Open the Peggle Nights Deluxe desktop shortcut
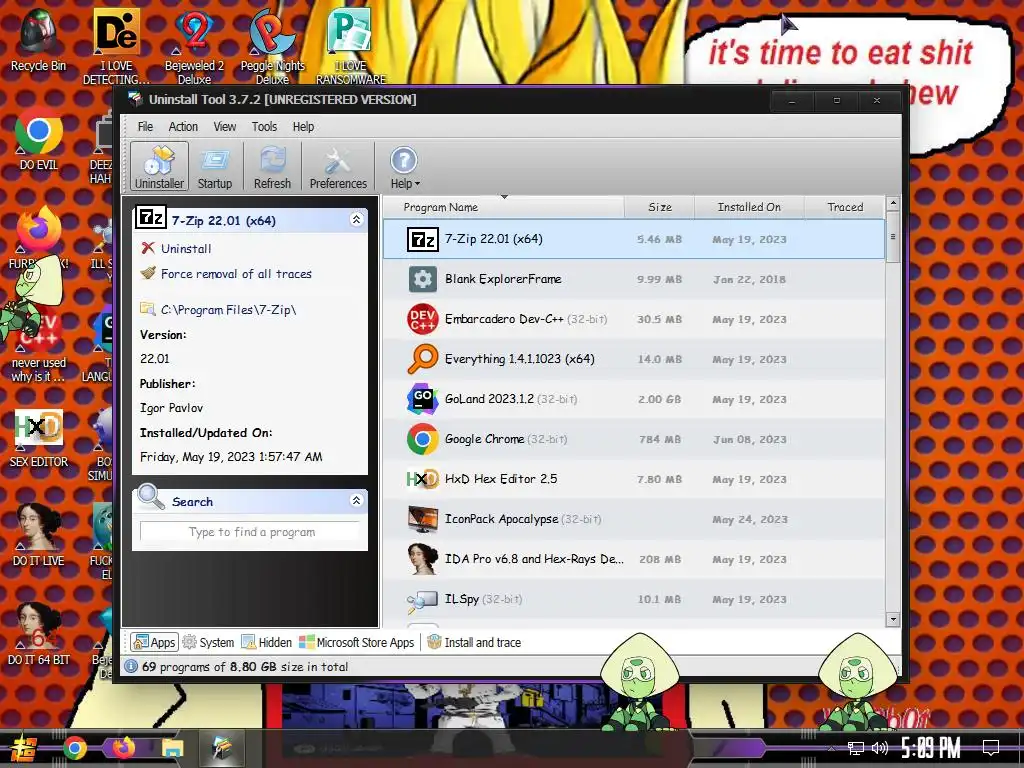This screenshot has height=768, width=1024. [272, 46]
